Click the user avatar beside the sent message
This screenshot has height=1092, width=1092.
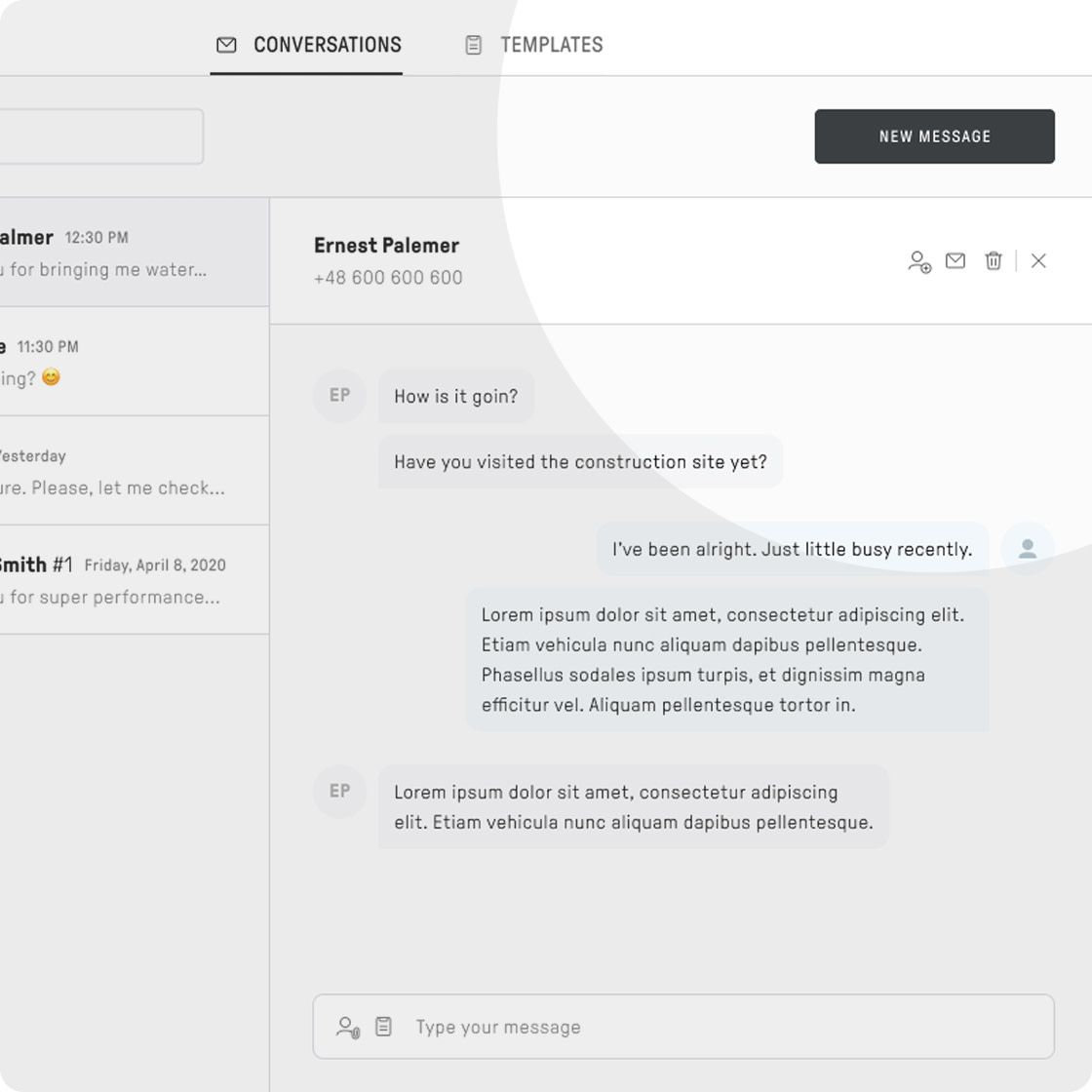tap(1028, 549)
